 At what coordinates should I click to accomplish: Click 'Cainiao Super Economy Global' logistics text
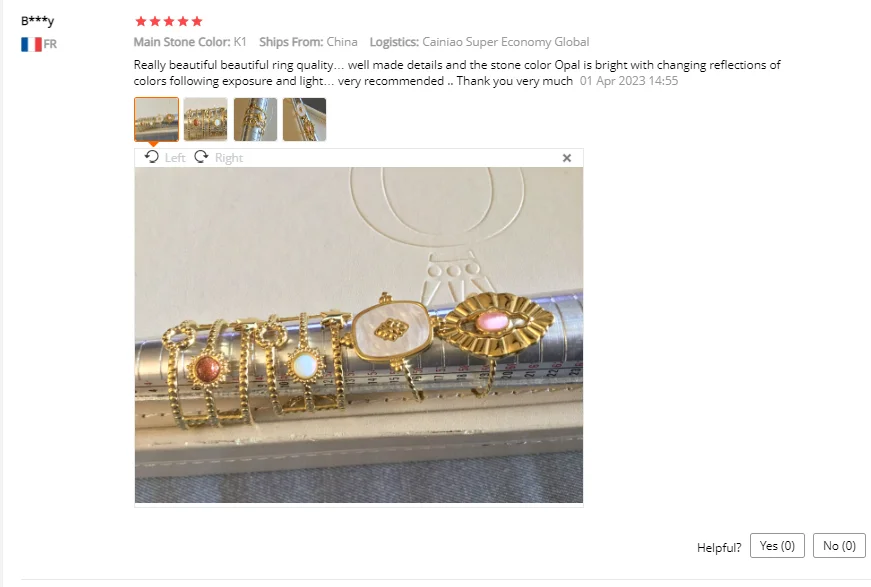click(505, 42)
